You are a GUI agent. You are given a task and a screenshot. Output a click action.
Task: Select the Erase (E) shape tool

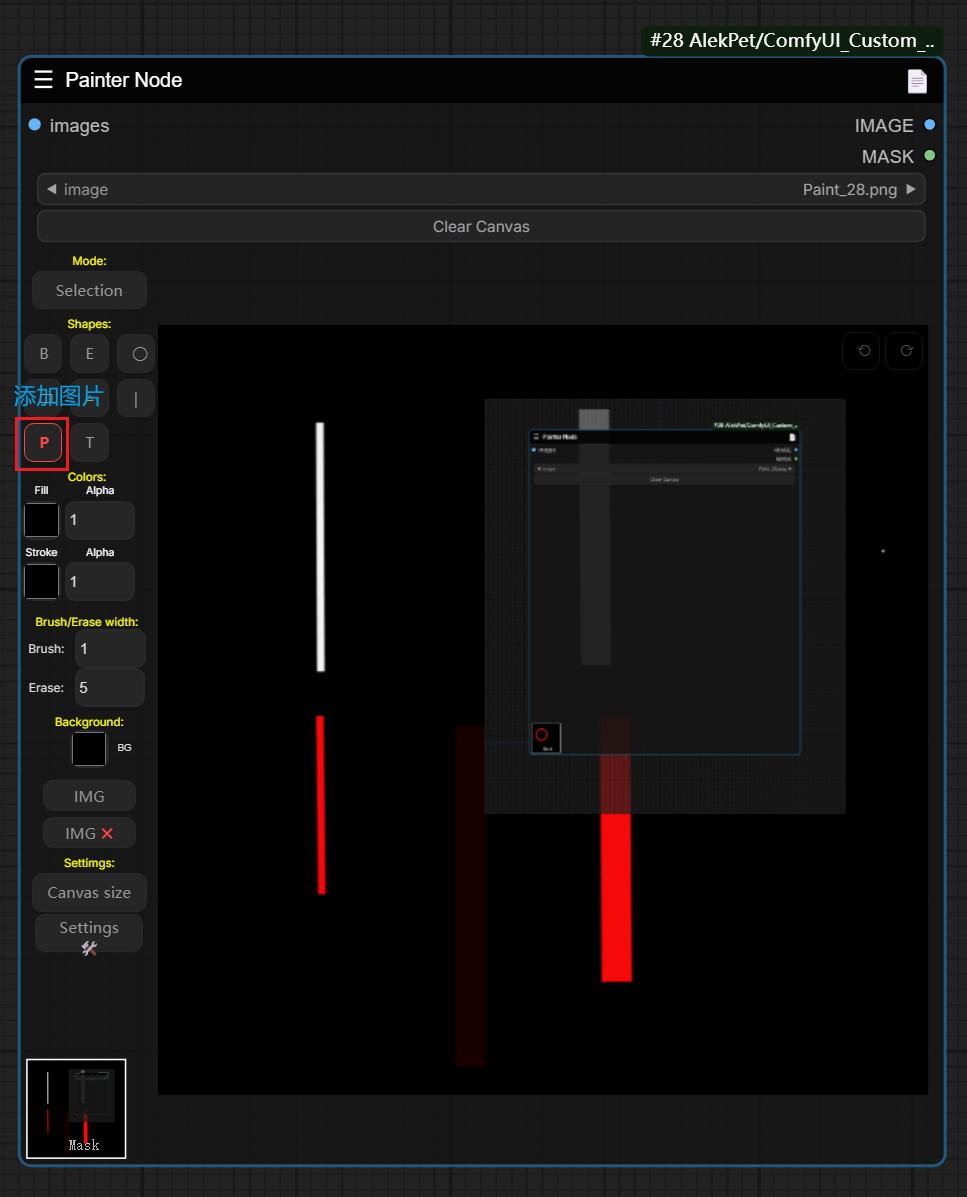pyautogui.click(x=89, y=354)
